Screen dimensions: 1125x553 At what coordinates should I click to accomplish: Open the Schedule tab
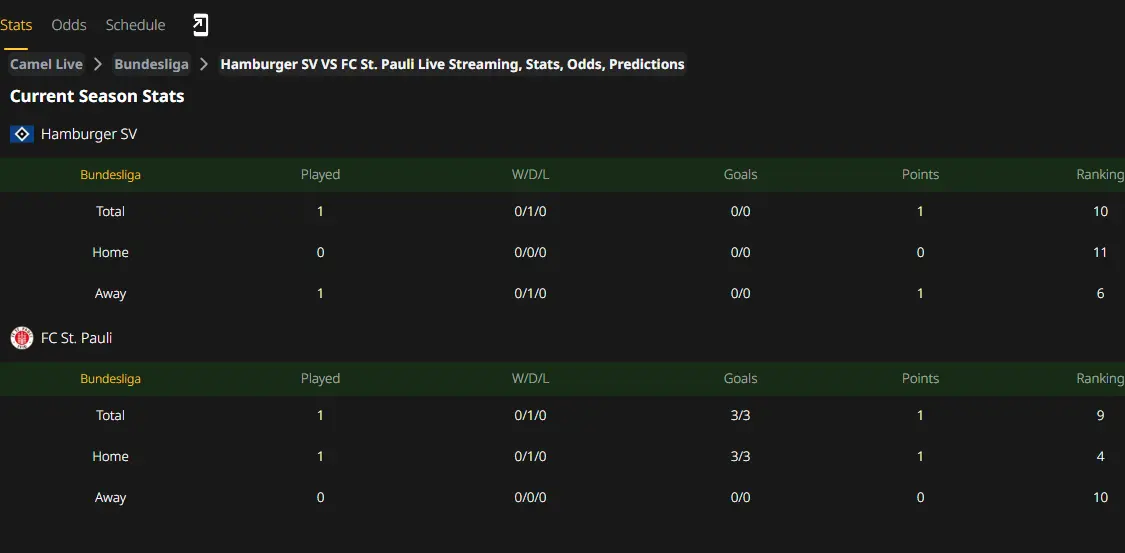tap(136, 25)
